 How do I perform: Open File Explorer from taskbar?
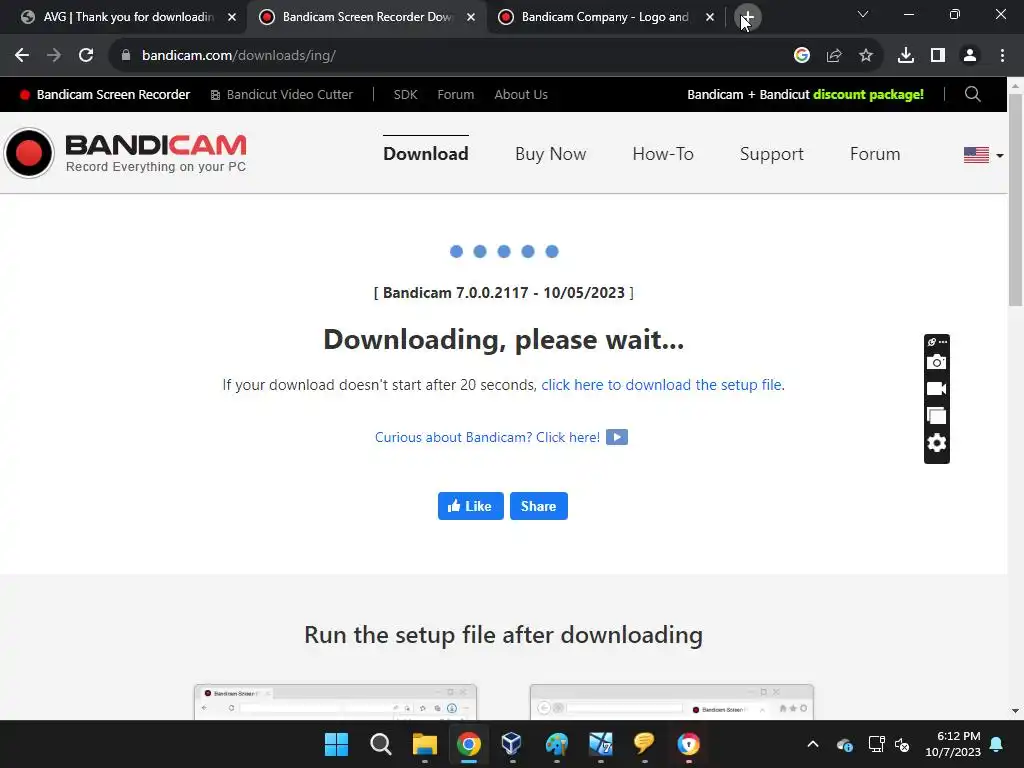click(x=424, y=744)
